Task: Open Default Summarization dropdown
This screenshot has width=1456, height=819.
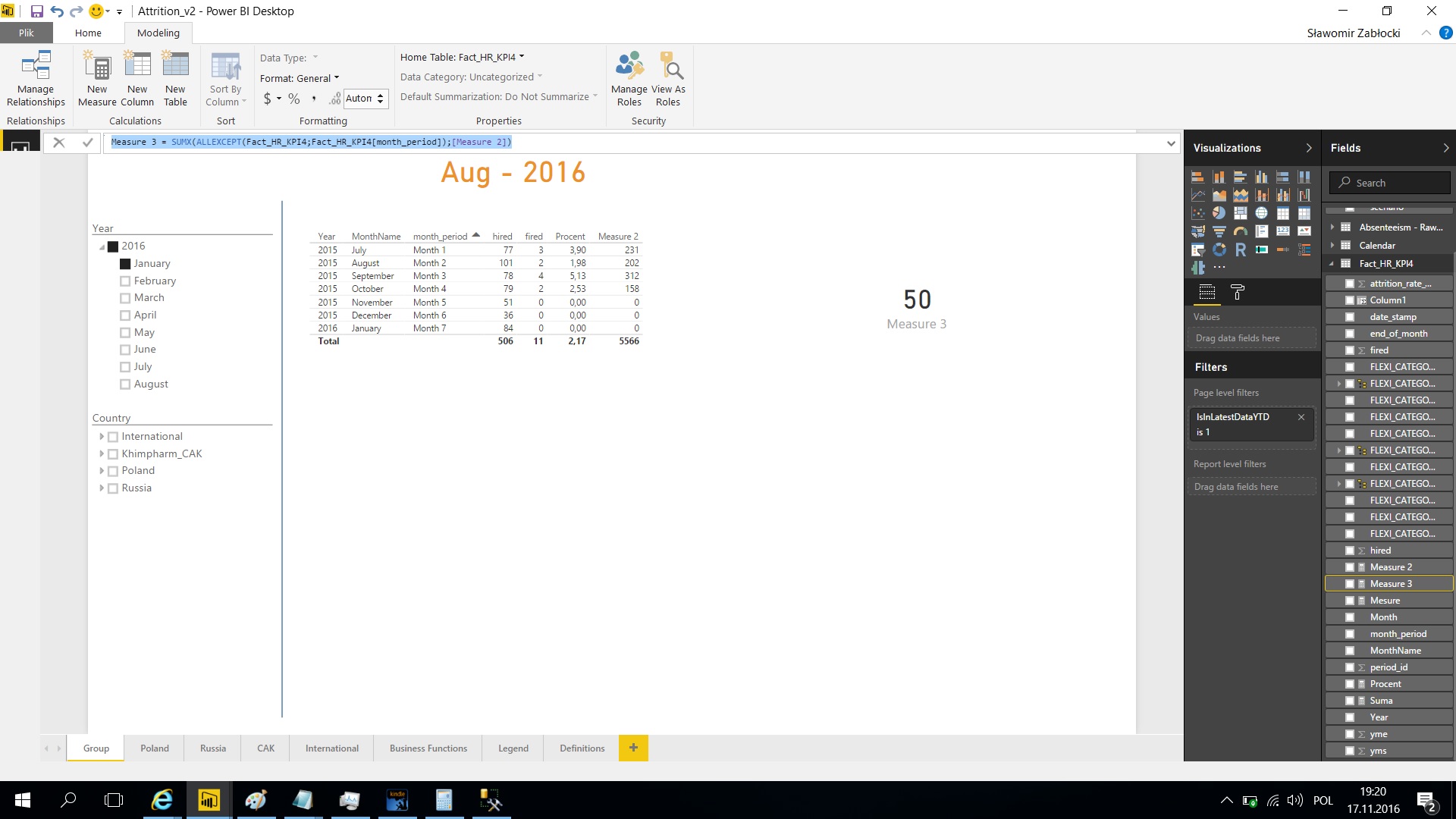Action: click(499, 96)
